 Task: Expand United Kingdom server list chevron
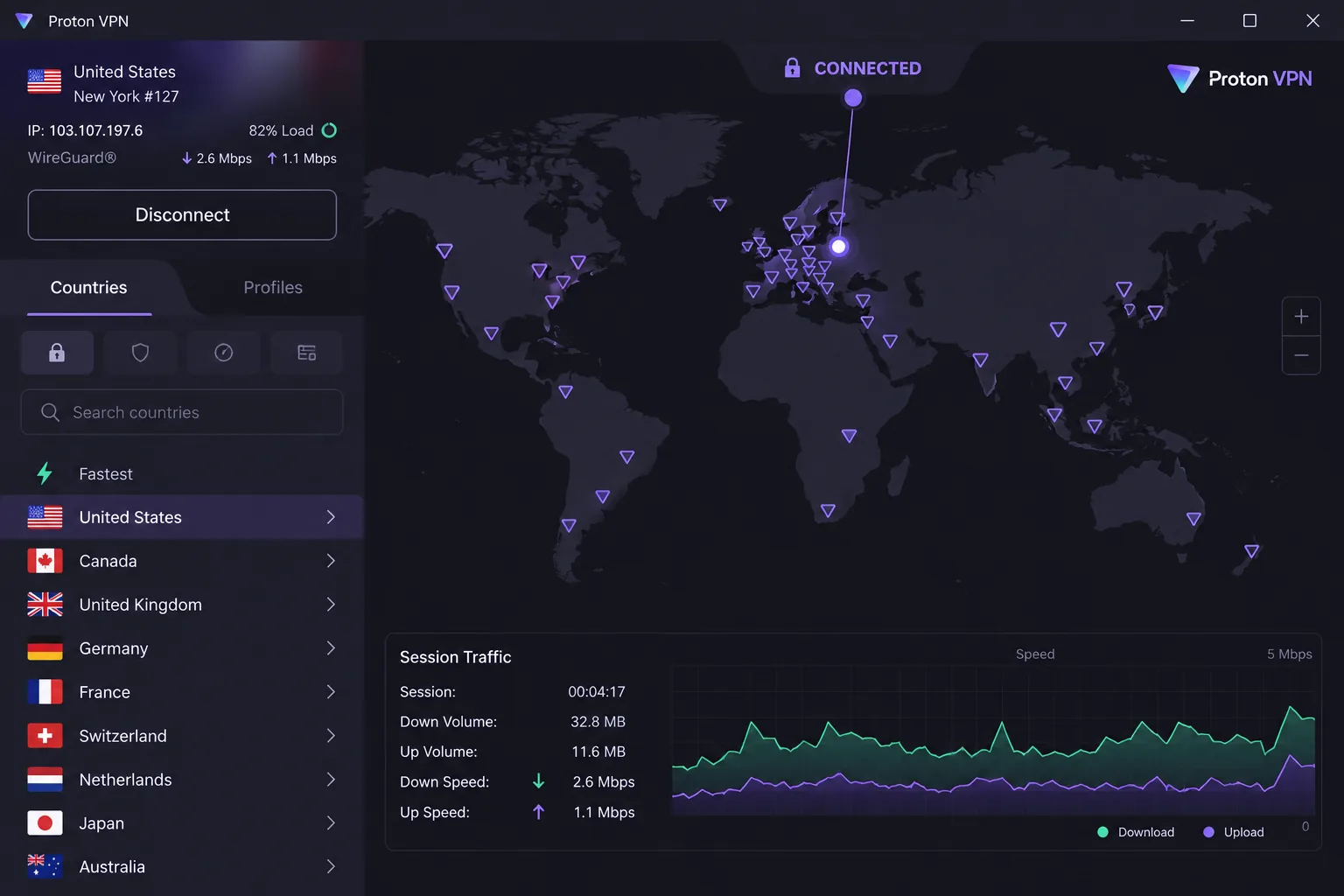[331, 605]
